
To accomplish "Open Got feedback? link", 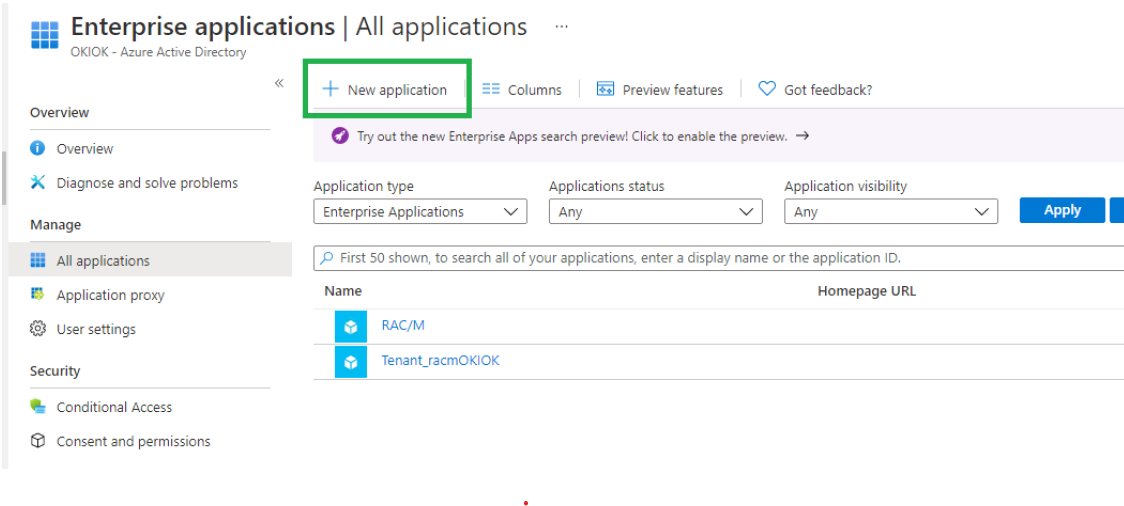I will tap(828, 90).
